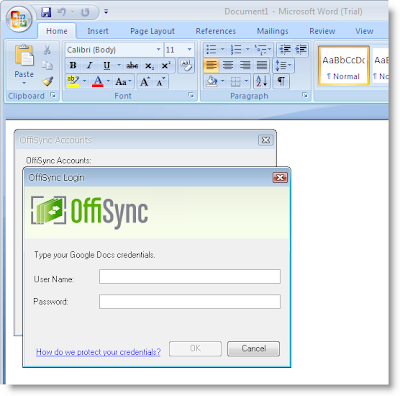Undo the last action
The image size is (400, 396).
62,12
